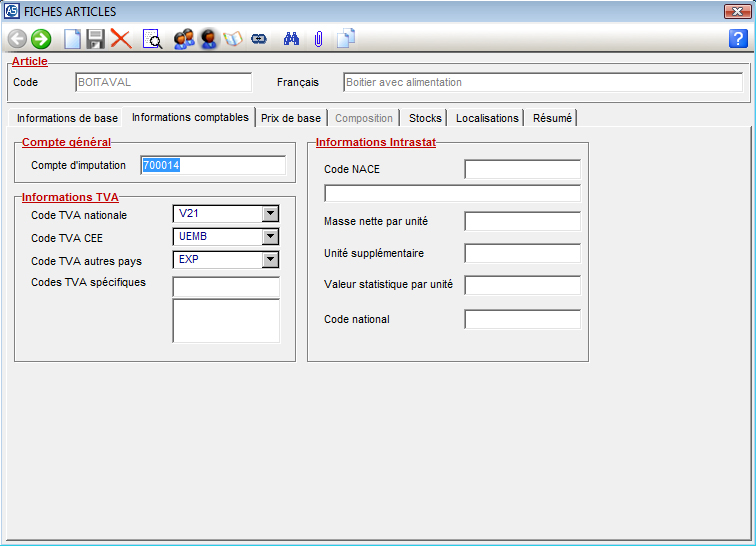The image size is (756, 546).
Task: Delete the article with the red X icon
Action: click(x=121, y=39)
